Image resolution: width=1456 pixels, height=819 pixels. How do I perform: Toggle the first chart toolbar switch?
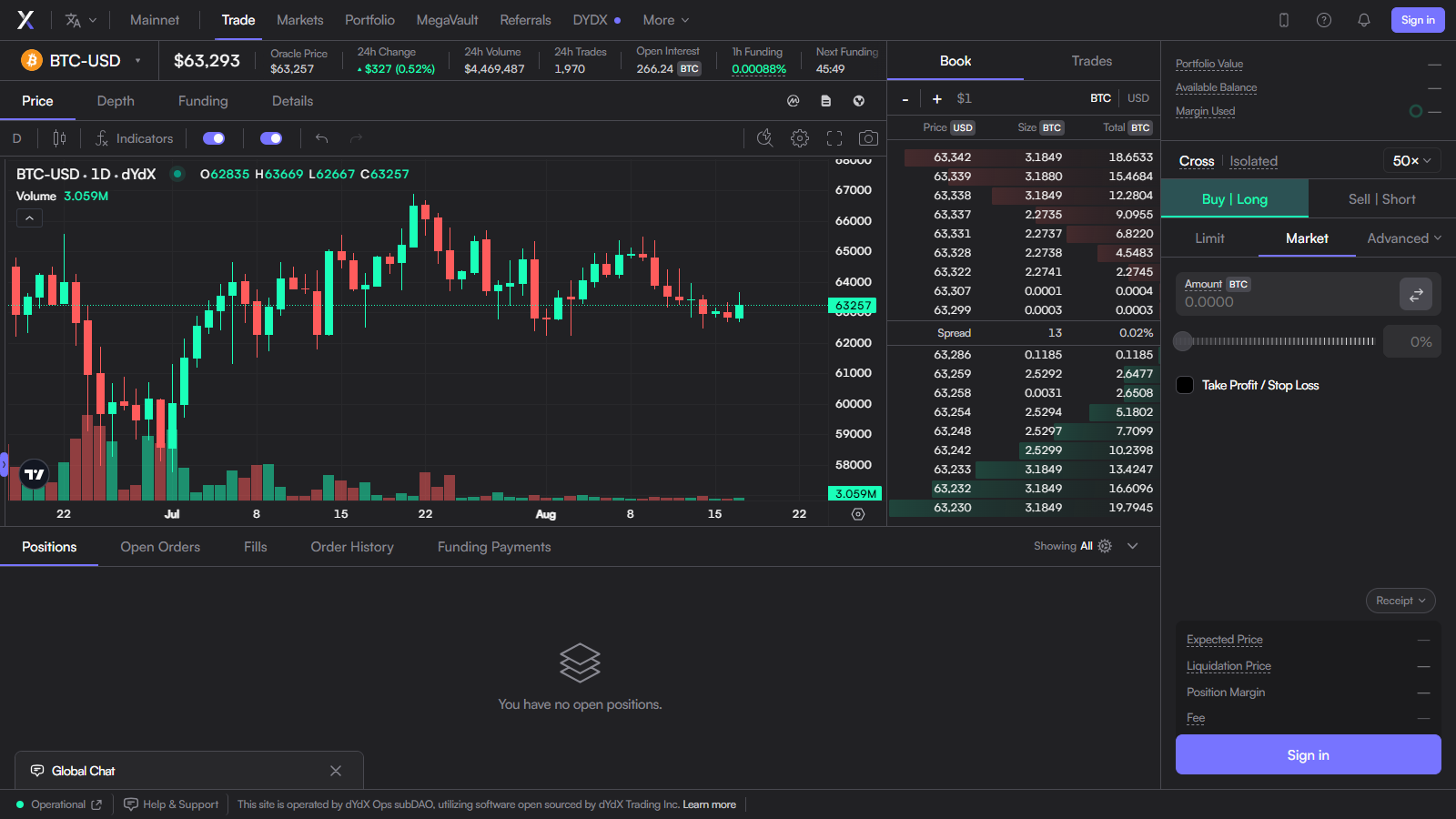pos(214,138)
